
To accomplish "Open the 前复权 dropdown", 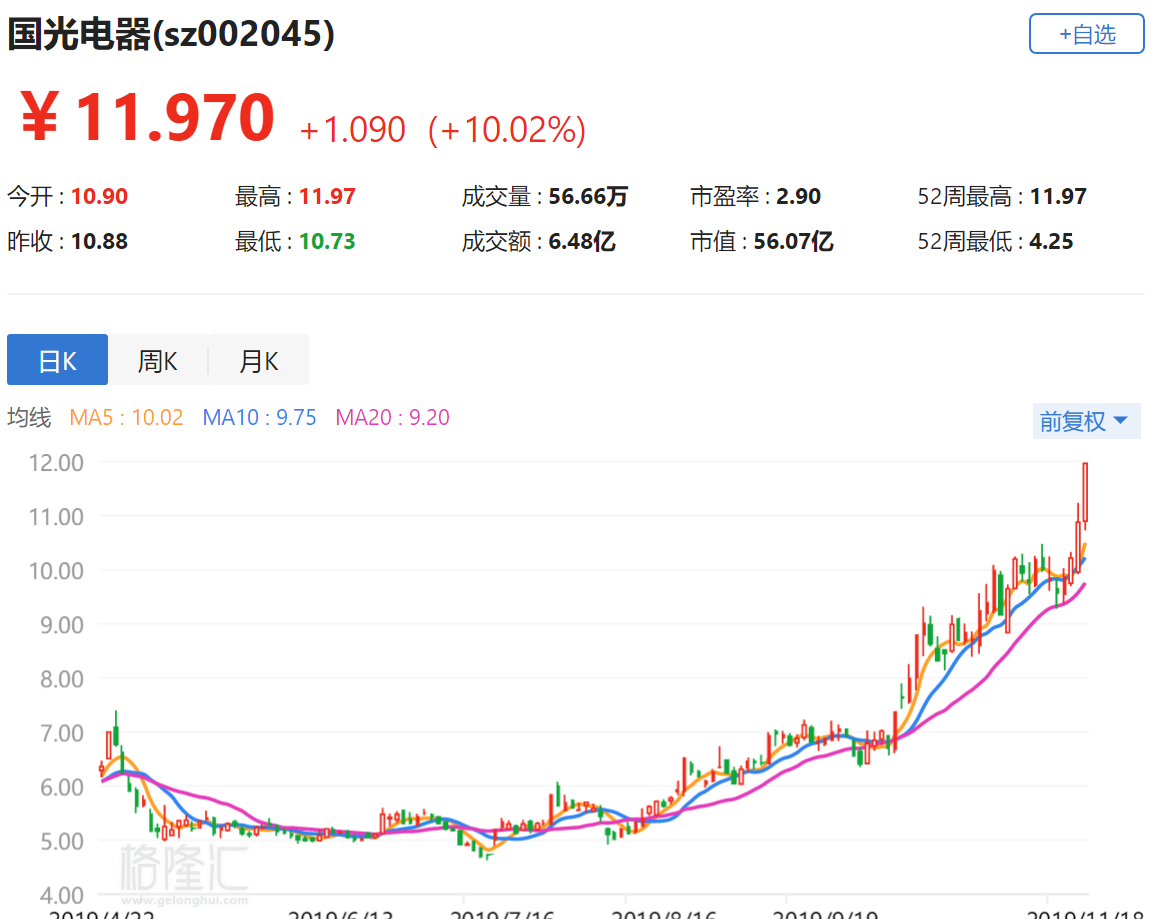I will (x=1086, y=421).
